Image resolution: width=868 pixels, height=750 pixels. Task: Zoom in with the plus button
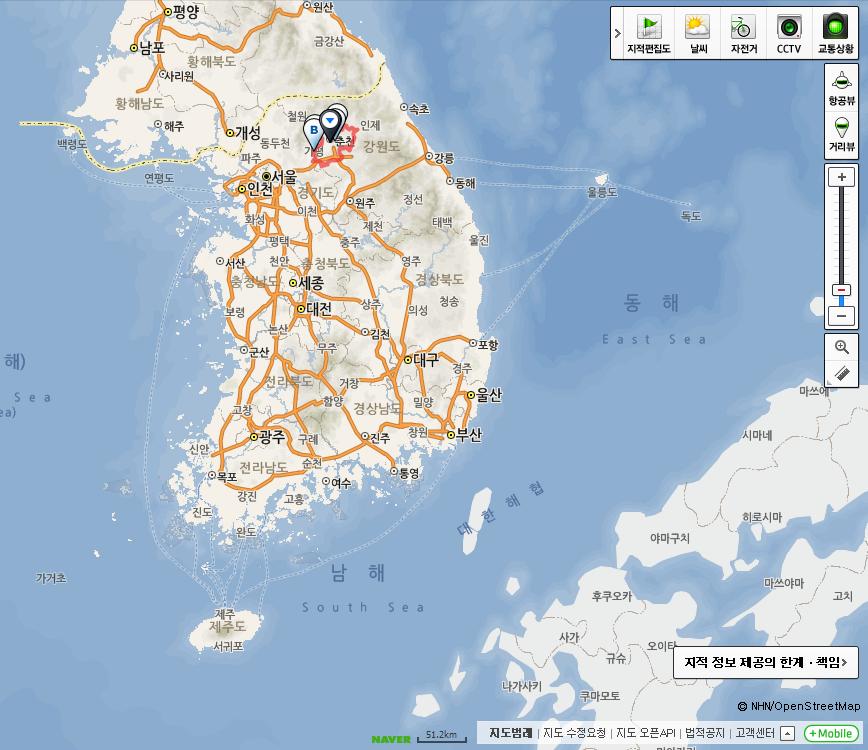(842, 177)
